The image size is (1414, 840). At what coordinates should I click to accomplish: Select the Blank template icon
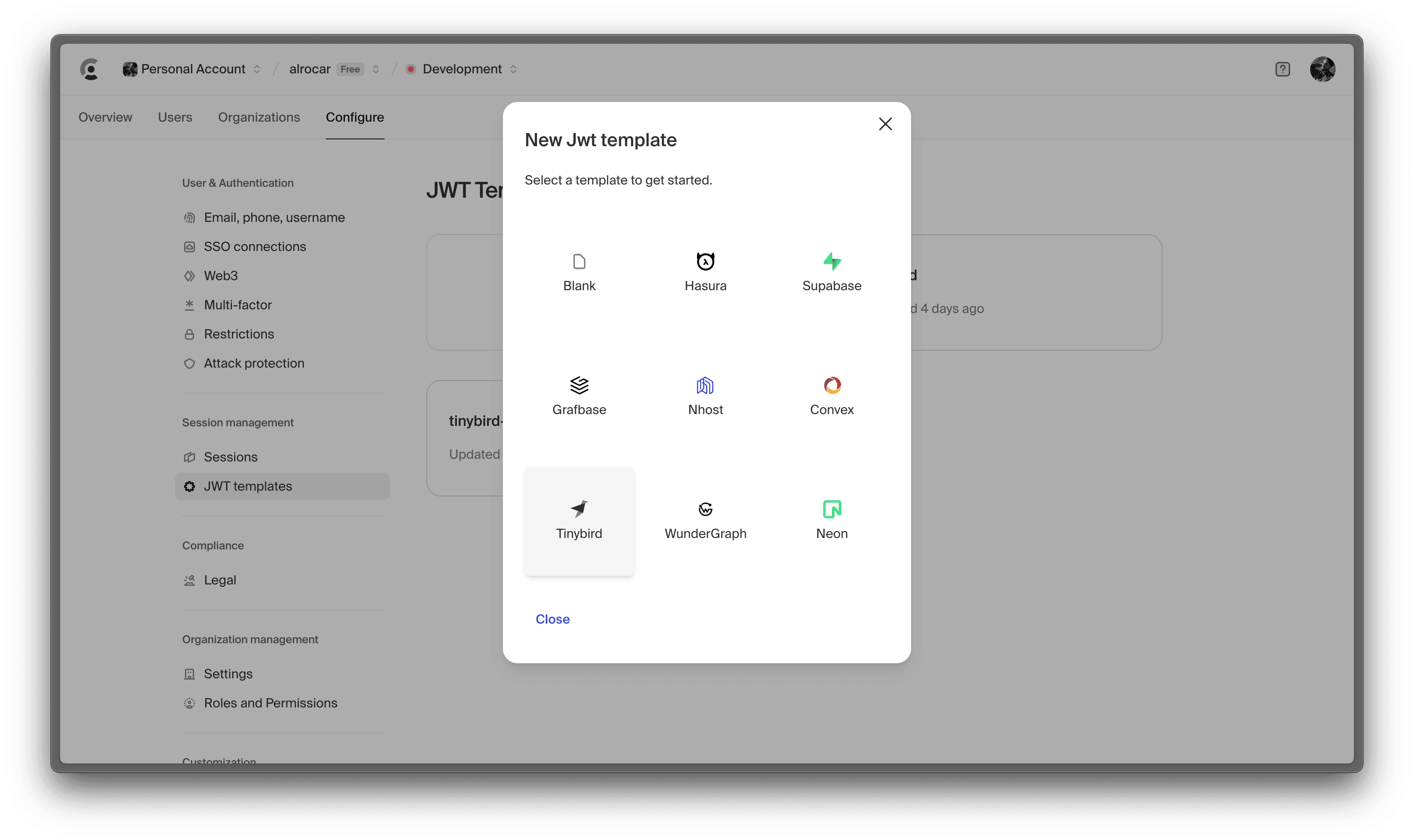[x=579, y=261]
